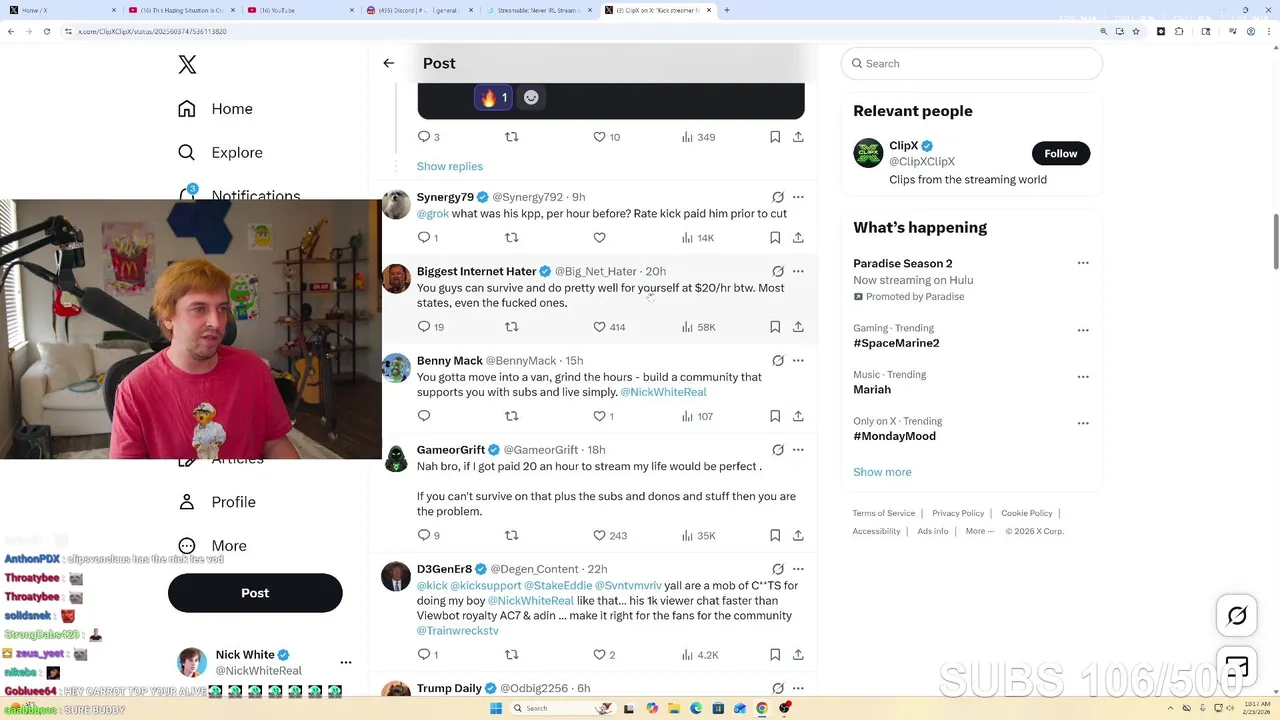Image resolution: width=1280 pixels, height=720 pixels.
Task: Share Synergy79's post
Action: (798, 237)
